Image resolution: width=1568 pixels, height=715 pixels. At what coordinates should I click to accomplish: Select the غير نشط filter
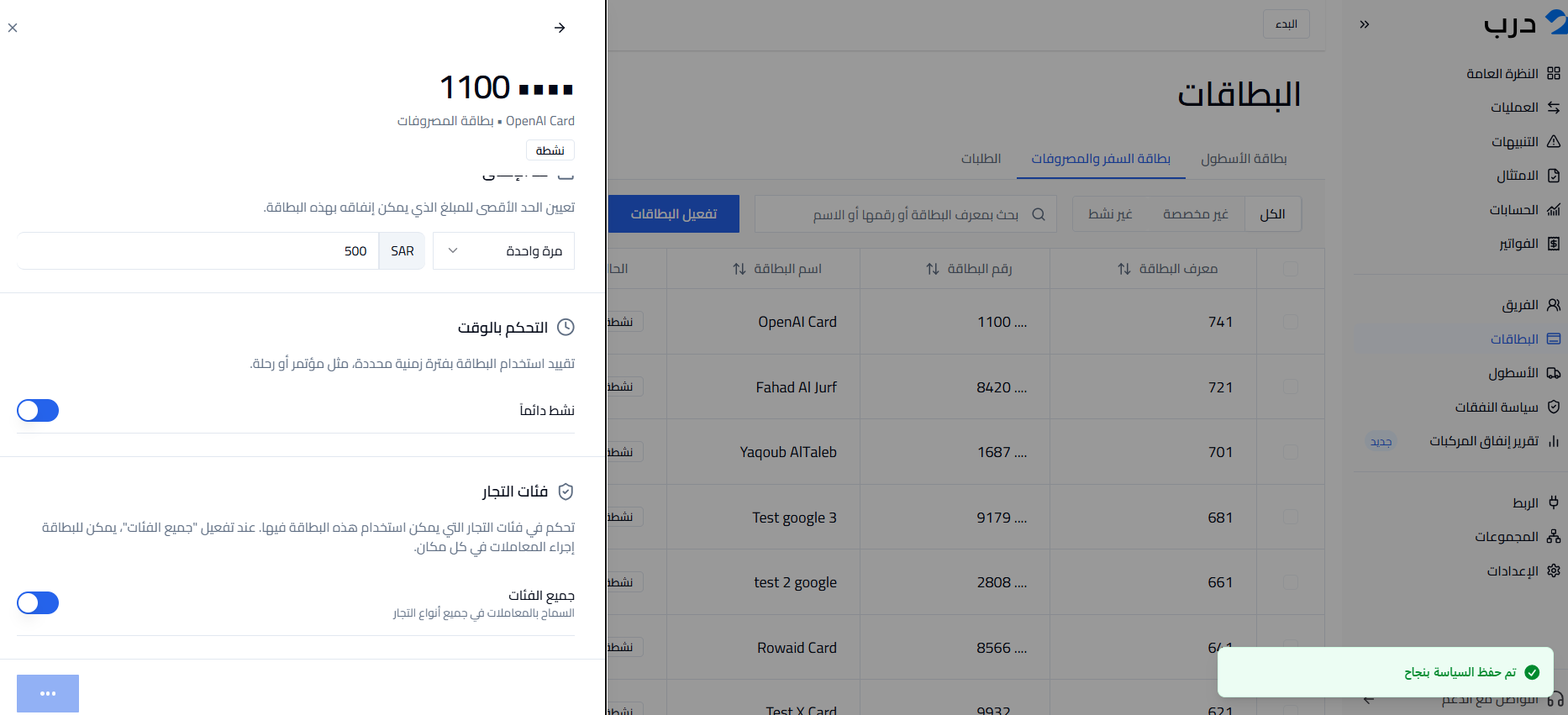(x=1110, y=214)
